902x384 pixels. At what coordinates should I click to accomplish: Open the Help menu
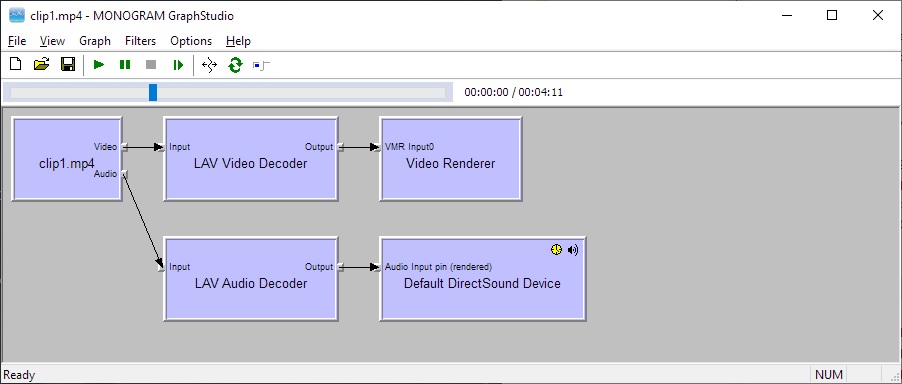tap(238, 41)
